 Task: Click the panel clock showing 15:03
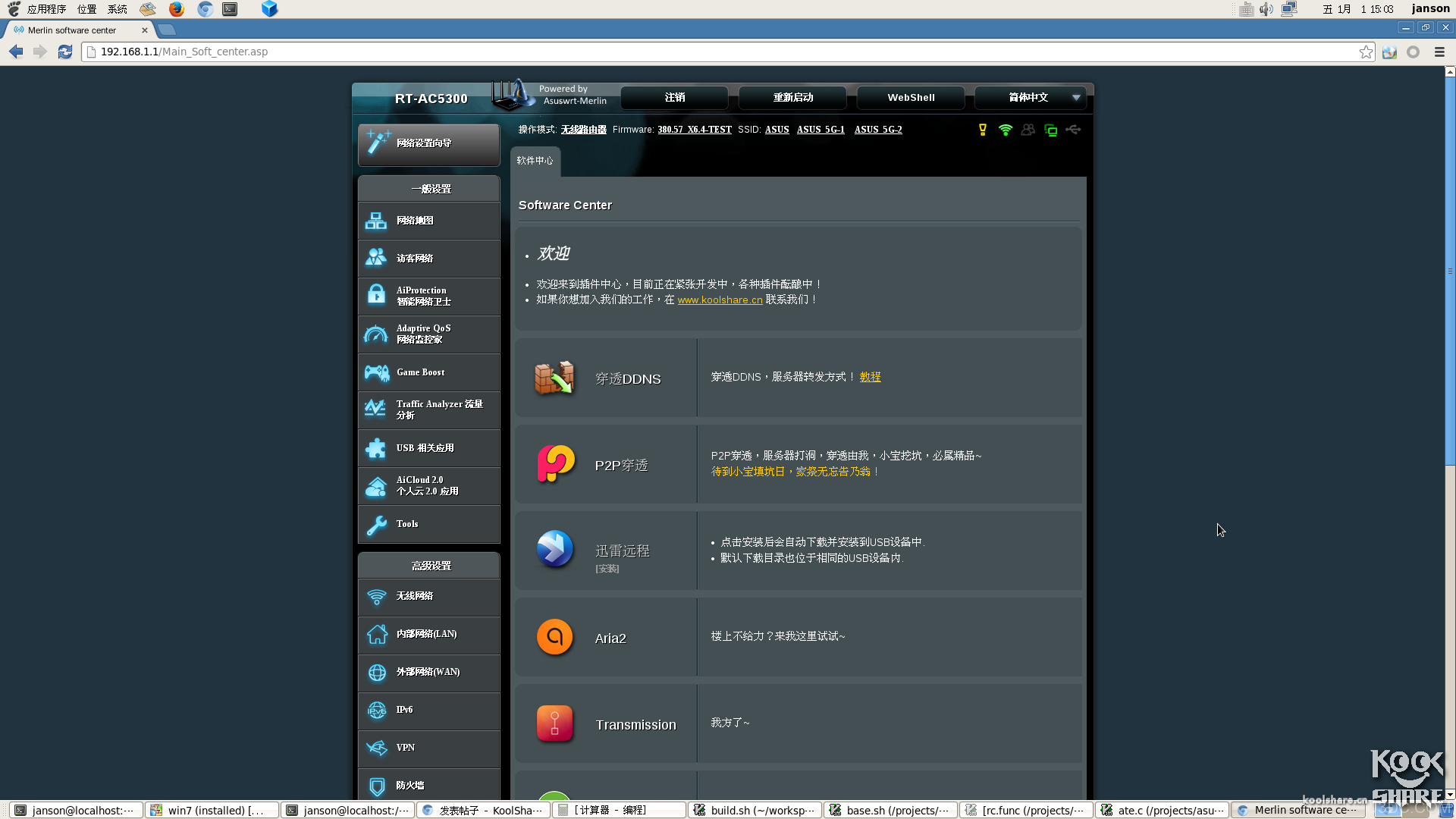pos(1358,9)
